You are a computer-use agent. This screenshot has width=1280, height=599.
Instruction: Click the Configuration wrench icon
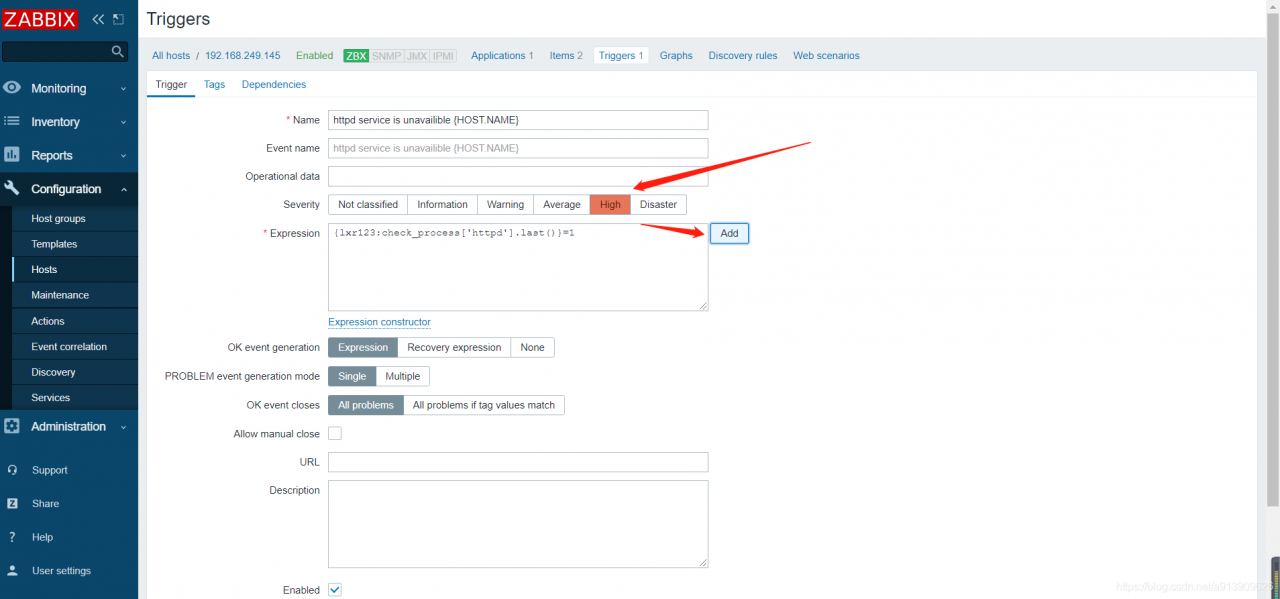coord(12,188)
